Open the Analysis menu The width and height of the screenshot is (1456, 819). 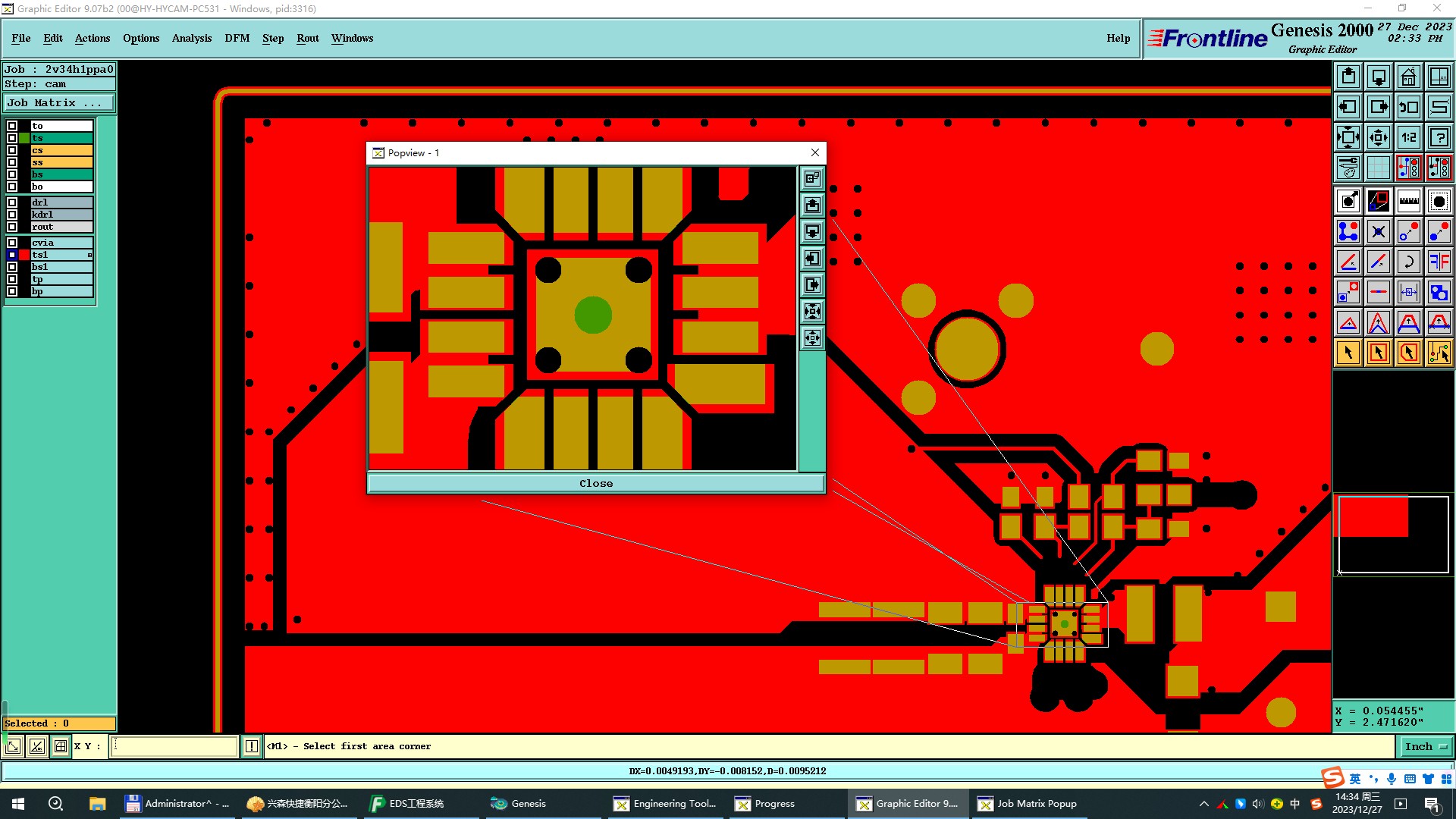191,38
